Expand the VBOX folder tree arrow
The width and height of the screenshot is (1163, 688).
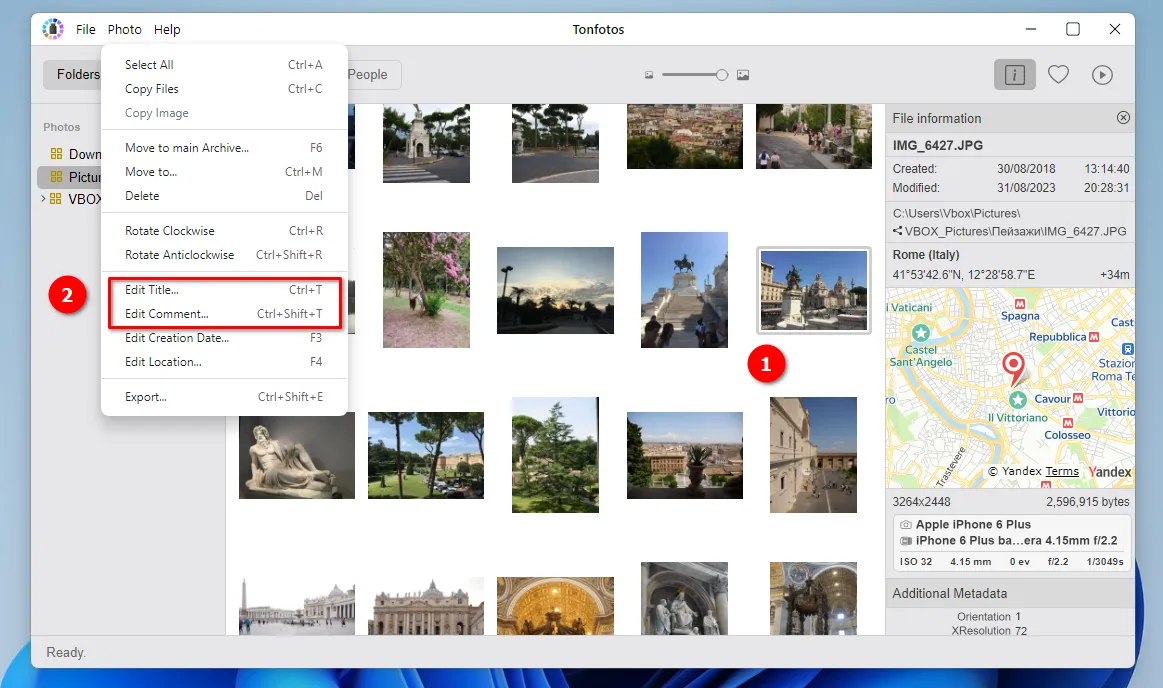(x=43, y=199)
